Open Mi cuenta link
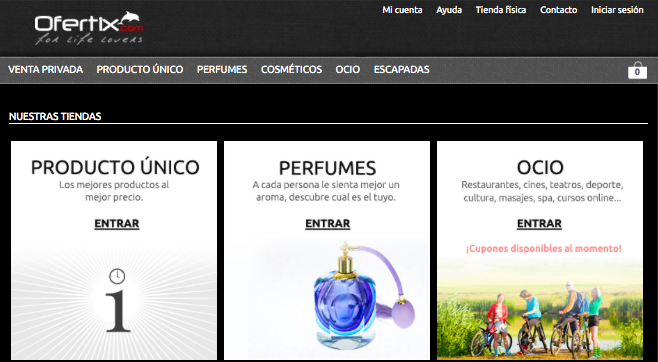This screenshot has width=658, height=362. click(402, 10)
